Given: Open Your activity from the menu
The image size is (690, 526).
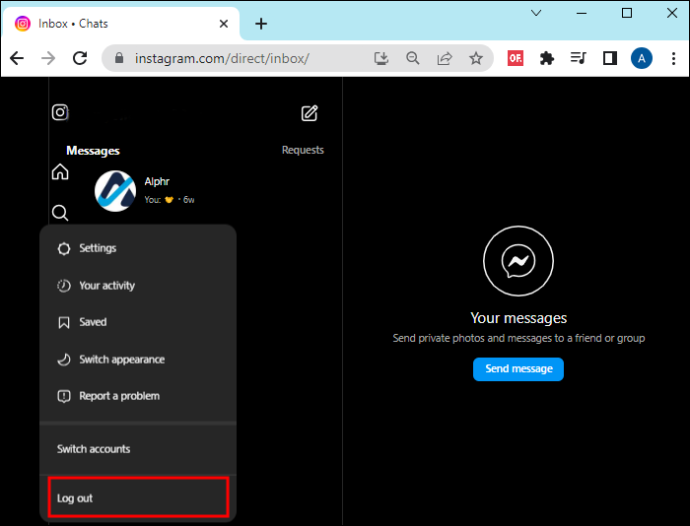Looking at the screenshot, I should click(x=138, y=285).
